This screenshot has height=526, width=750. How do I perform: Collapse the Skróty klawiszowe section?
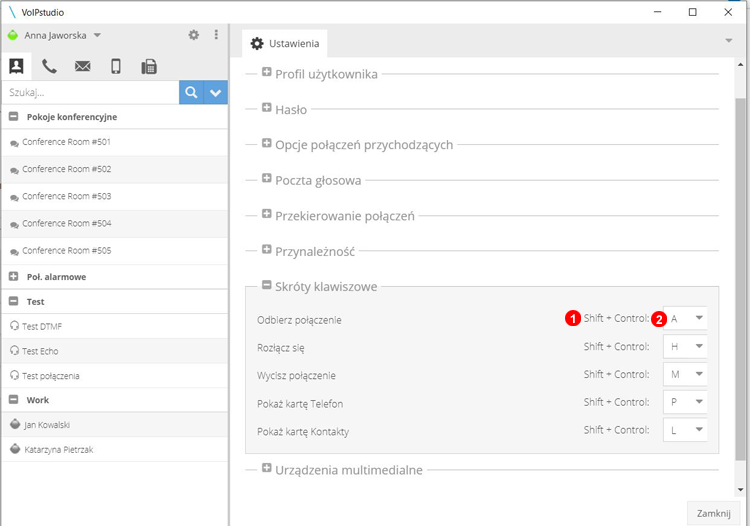[x=267, y=286]
